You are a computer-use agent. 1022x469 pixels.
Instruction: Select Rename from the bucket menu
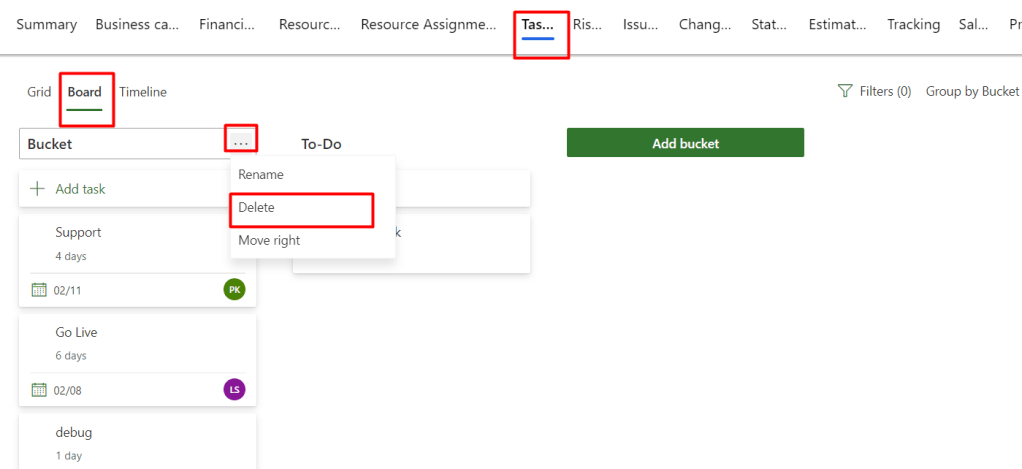(261, 175)
